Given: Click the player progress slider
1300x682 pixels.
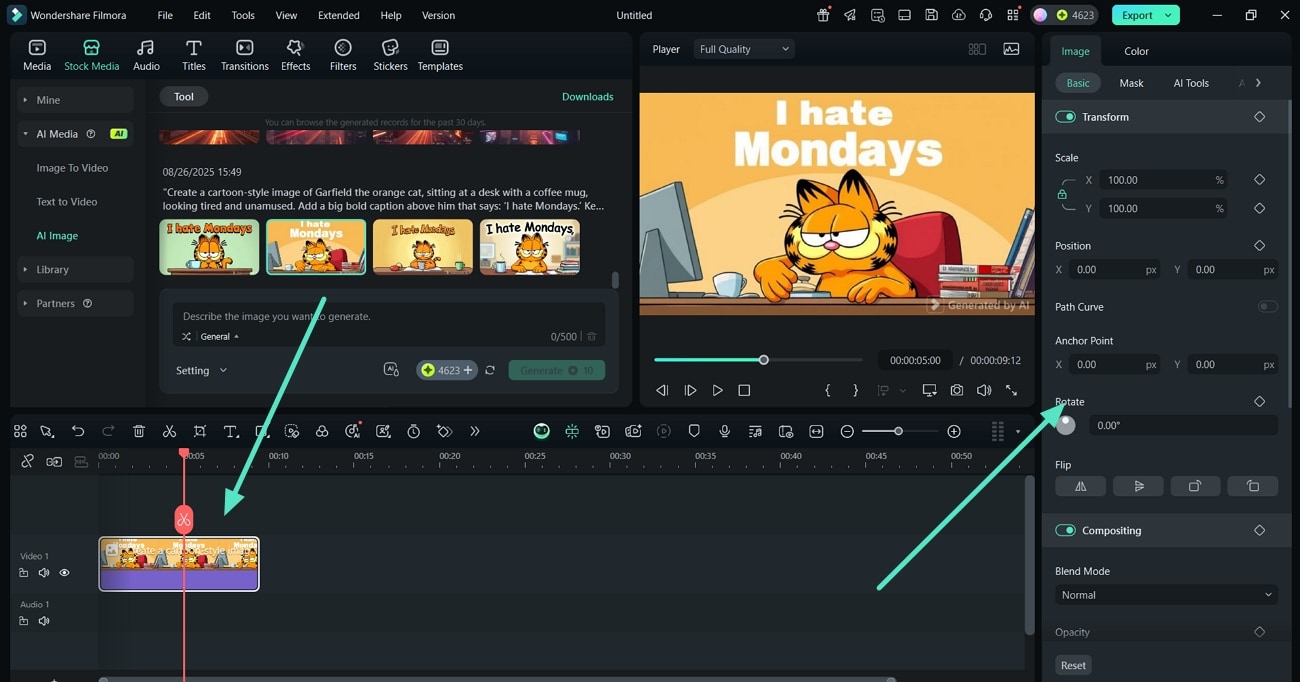Looking at the screenshot, I should [758, 360].
